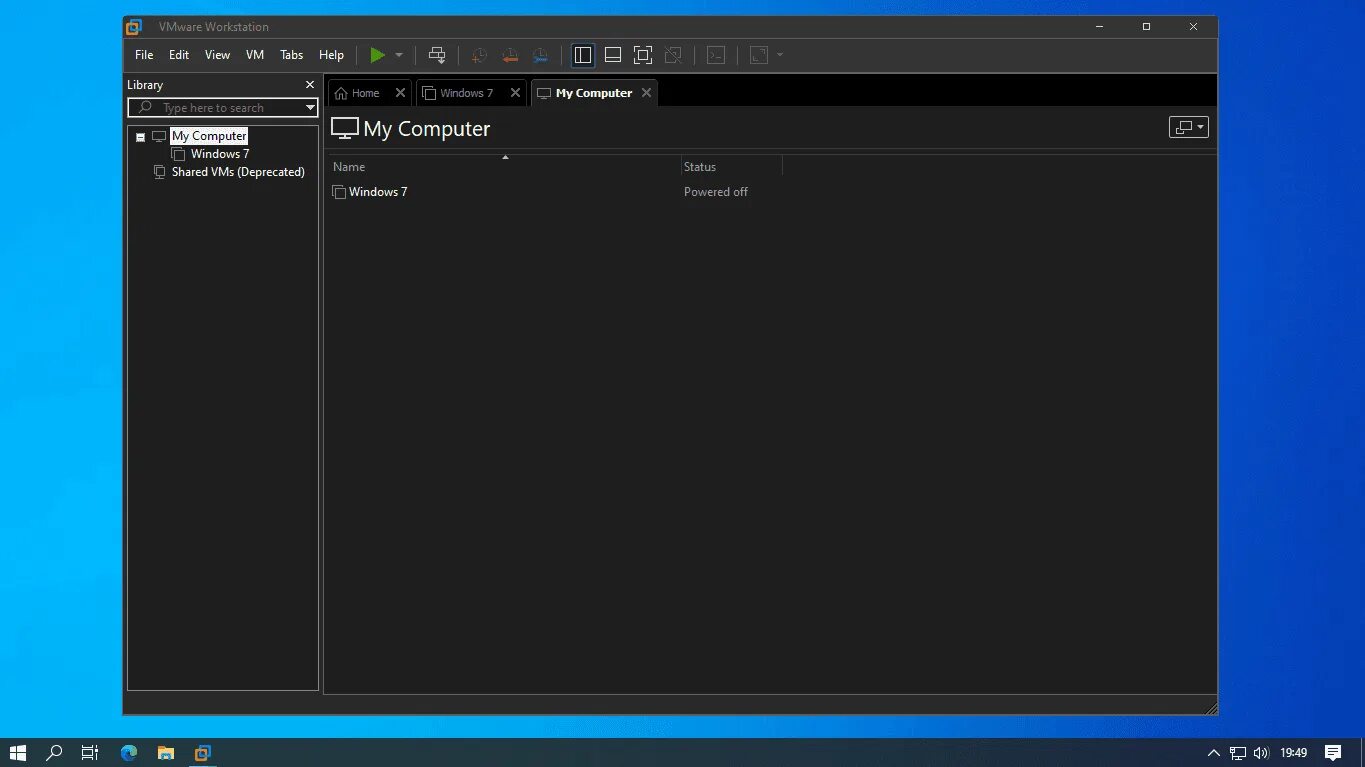
Task: Open Task View on taskbar
Action: (90, 752)
